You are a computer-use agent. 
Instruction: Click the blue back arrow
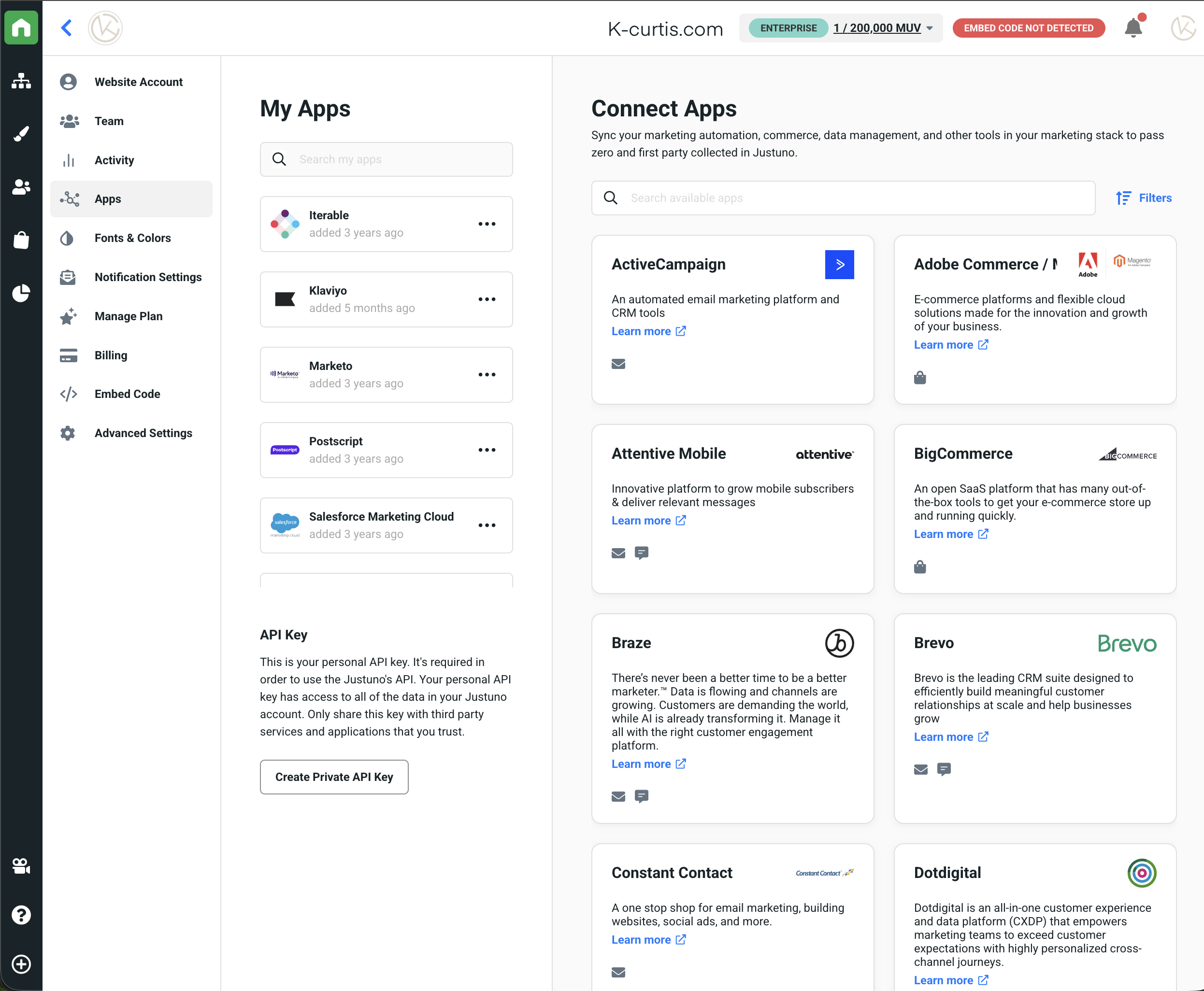66,28
